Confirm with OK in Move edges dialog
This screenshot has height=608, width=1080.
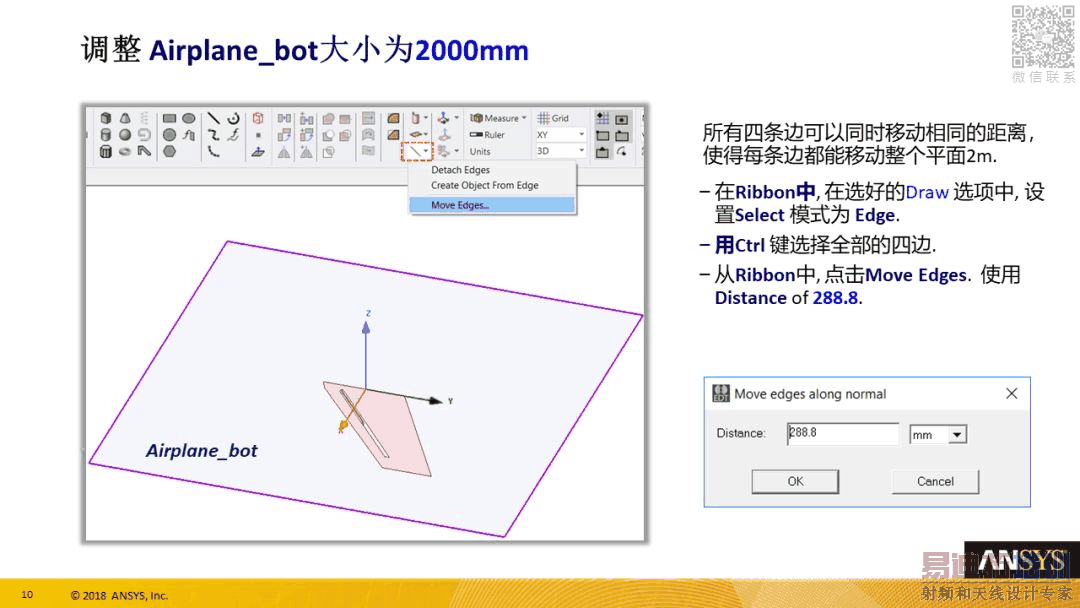(795, 481)
